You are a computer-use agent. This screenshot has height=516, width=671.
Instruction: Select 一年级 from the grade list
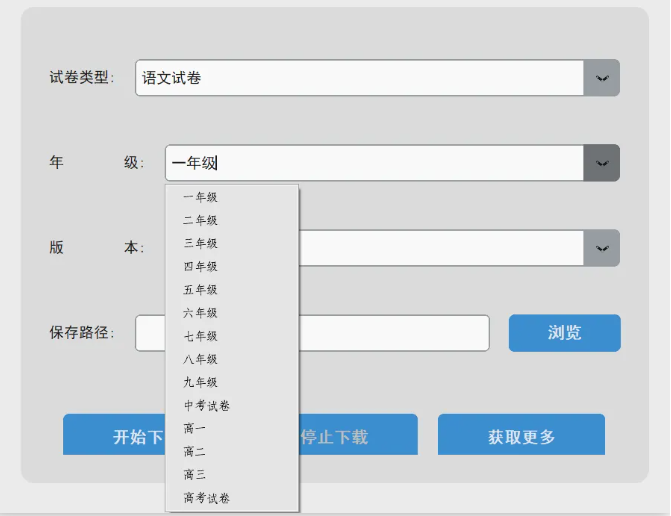201,197
